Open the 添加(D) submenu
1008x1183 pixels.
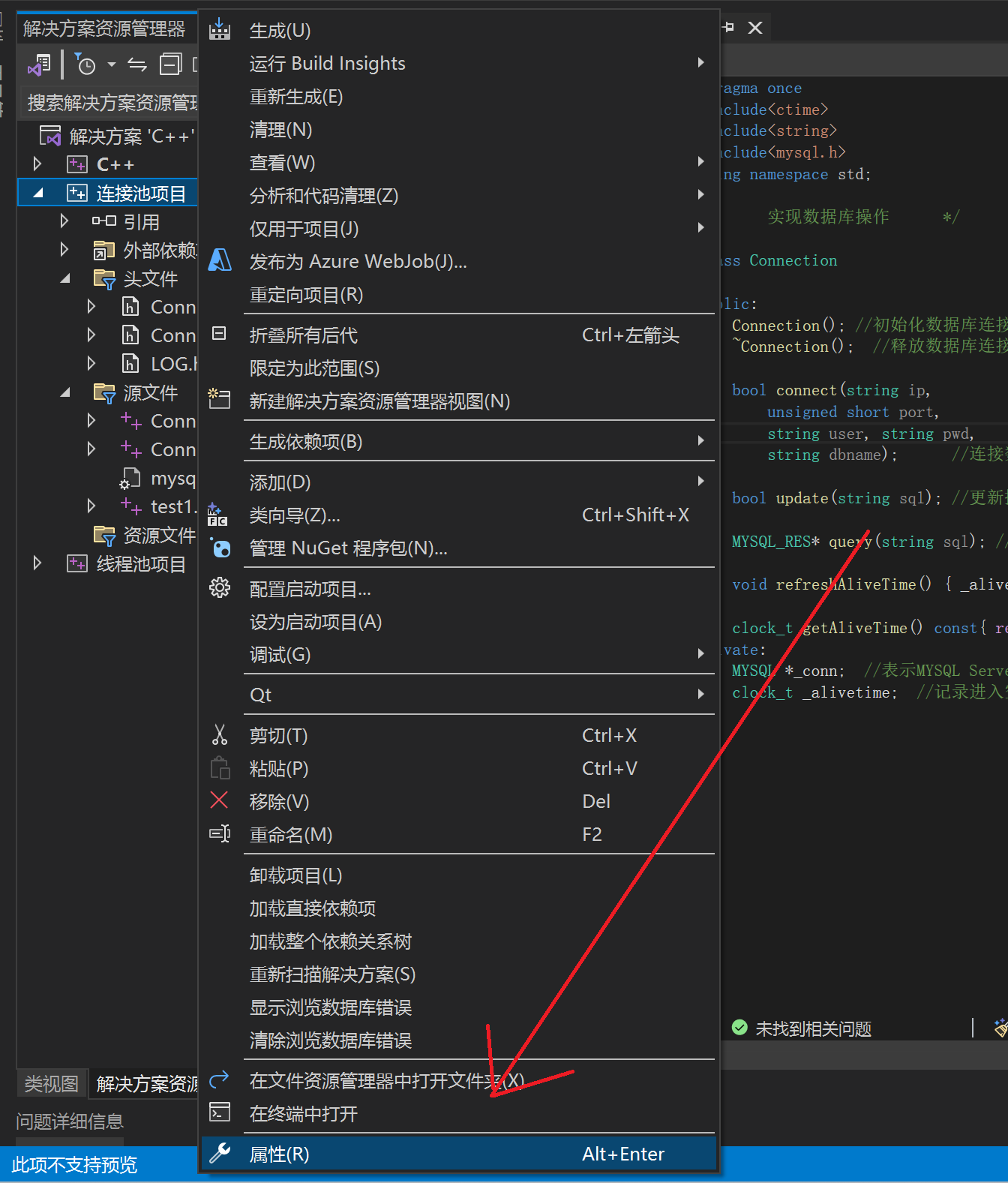tap(458, 482)
